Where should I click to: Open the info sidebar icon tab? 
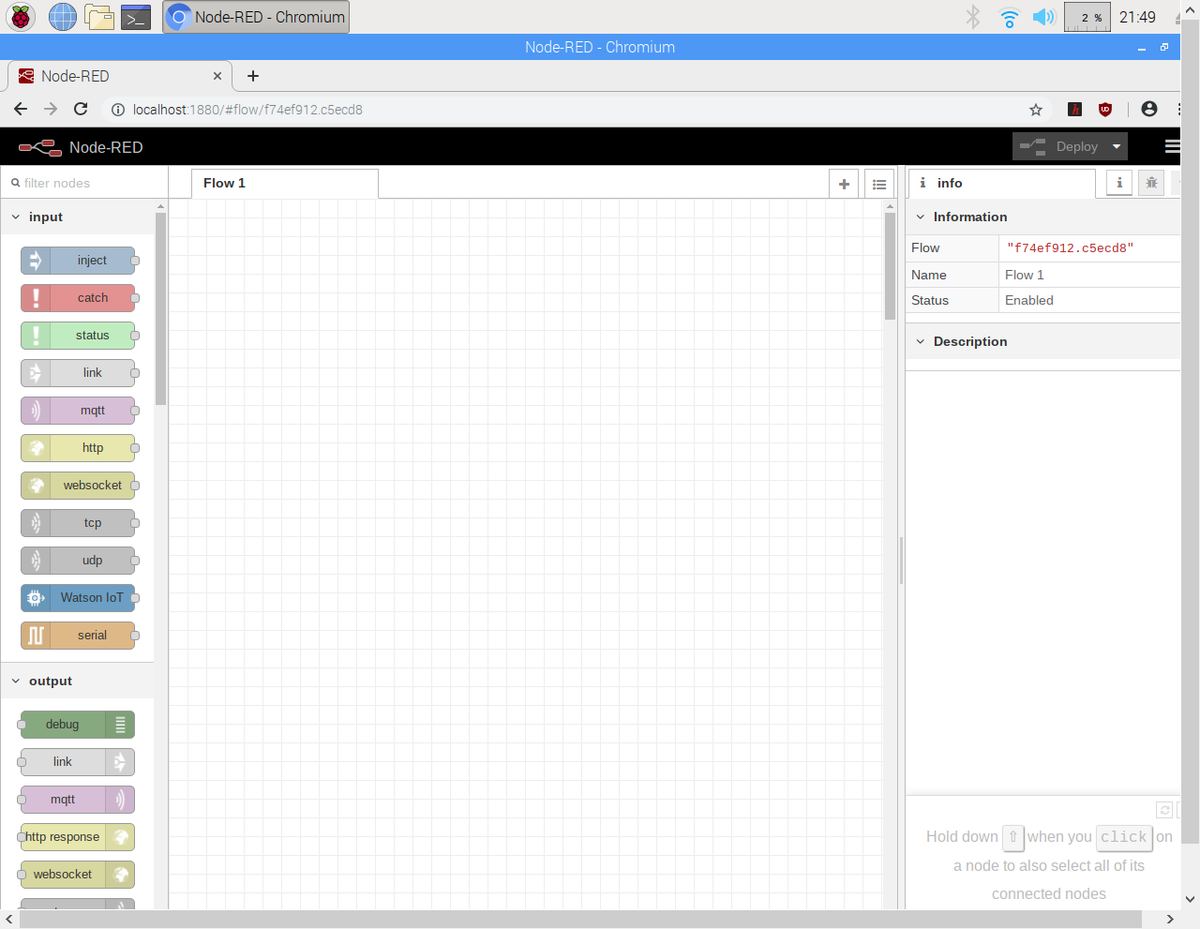pos(1119,183)
